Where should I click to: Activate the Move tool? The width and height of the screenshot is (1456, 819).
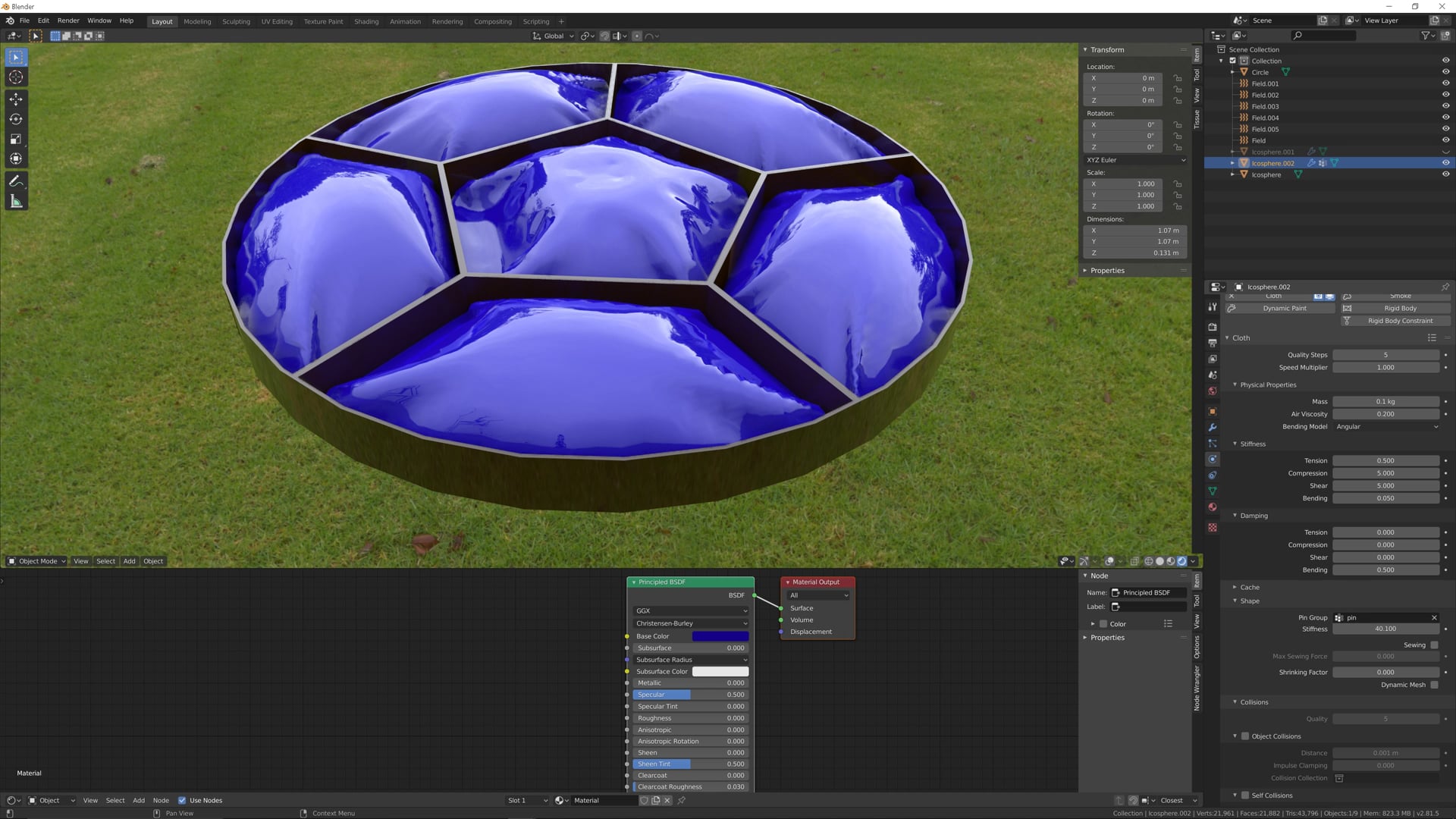click(15, 99)
